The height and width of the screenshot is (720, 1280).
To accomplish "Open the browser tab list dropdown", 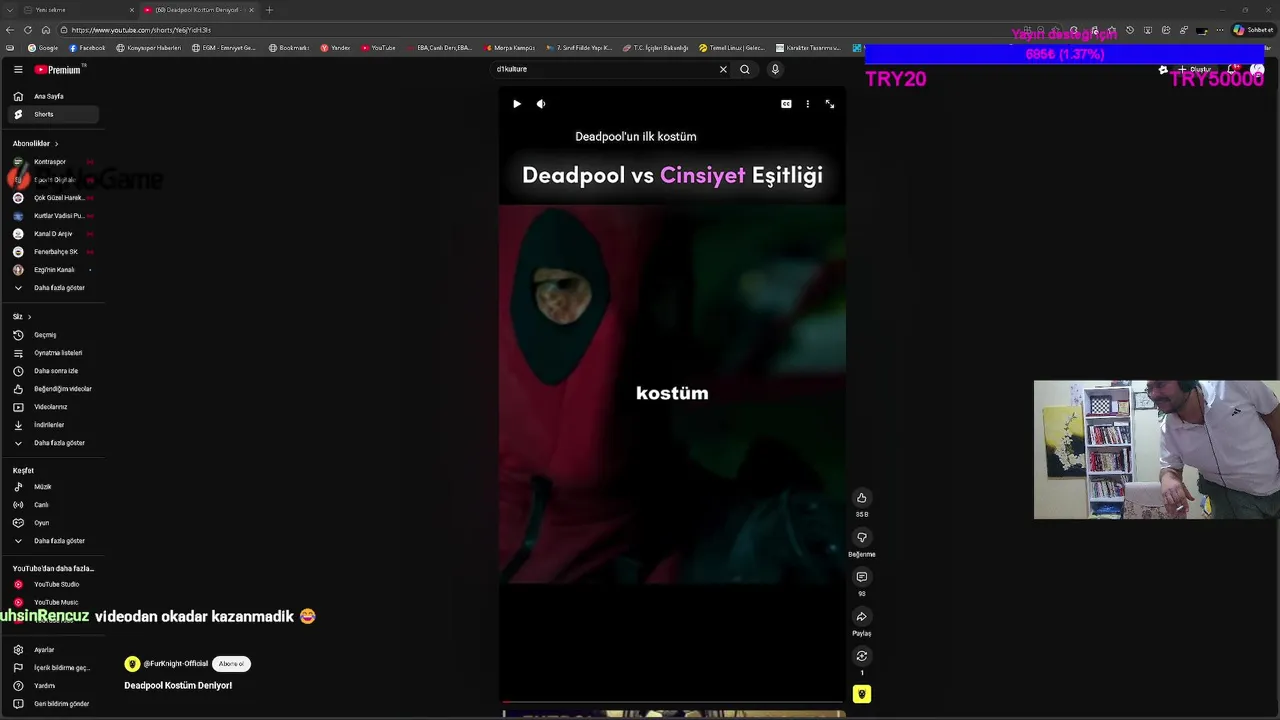I will tap(10, 10).
